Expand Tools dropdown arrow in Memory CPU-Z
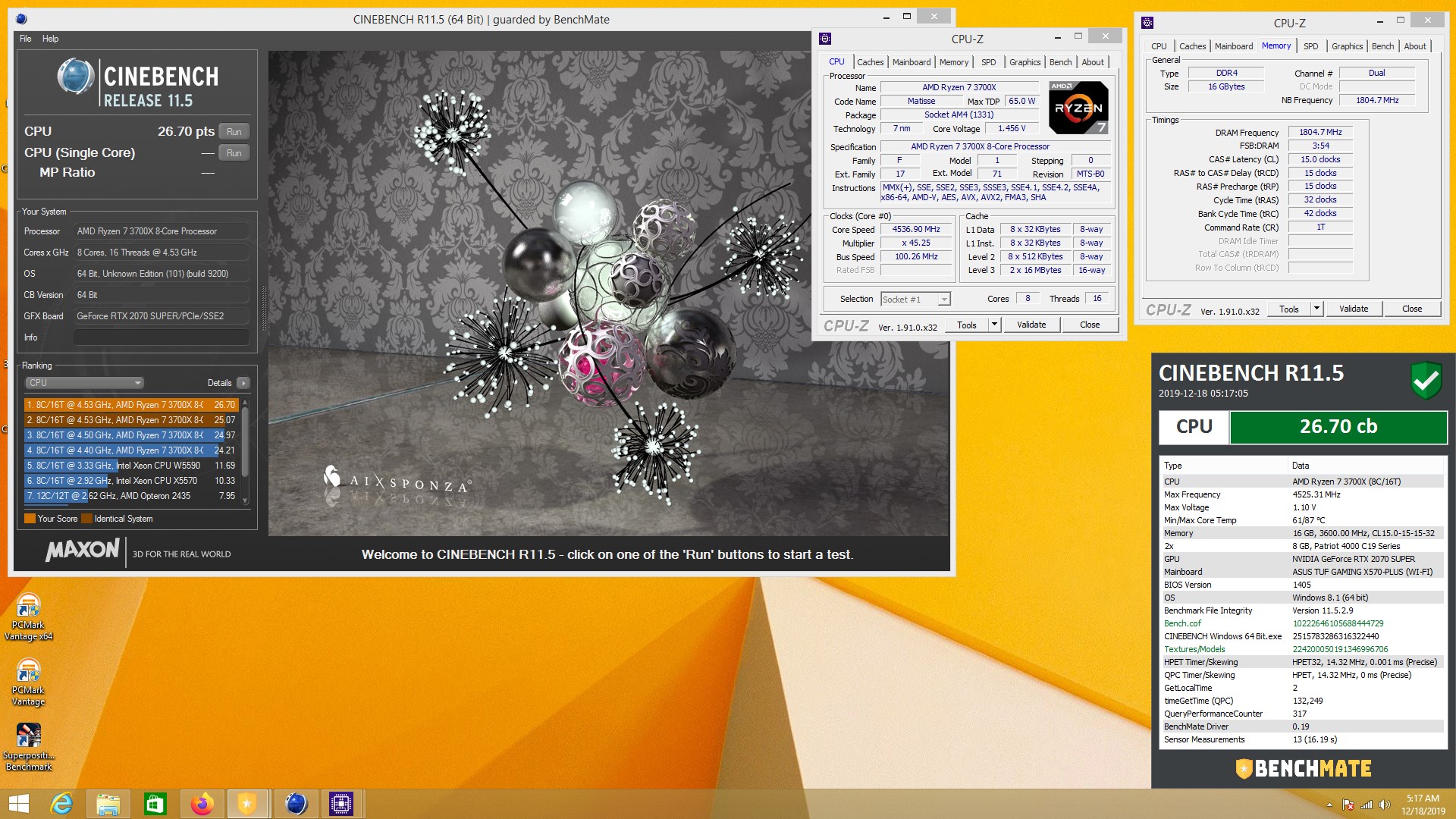The width and height of the screenshot is (1456, 819). click(1316, 309)
